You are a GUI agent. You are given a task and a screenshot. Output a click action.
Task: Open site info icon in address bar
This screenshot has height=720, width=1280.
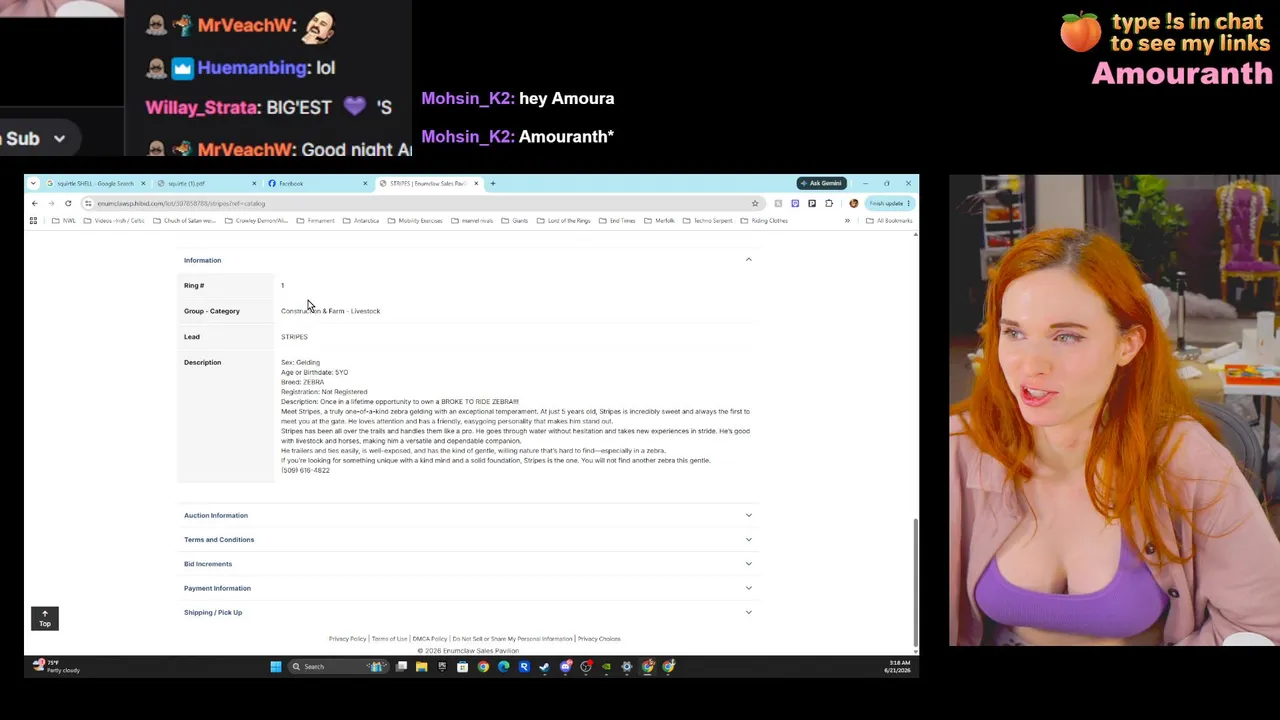[x=88, y=203]
